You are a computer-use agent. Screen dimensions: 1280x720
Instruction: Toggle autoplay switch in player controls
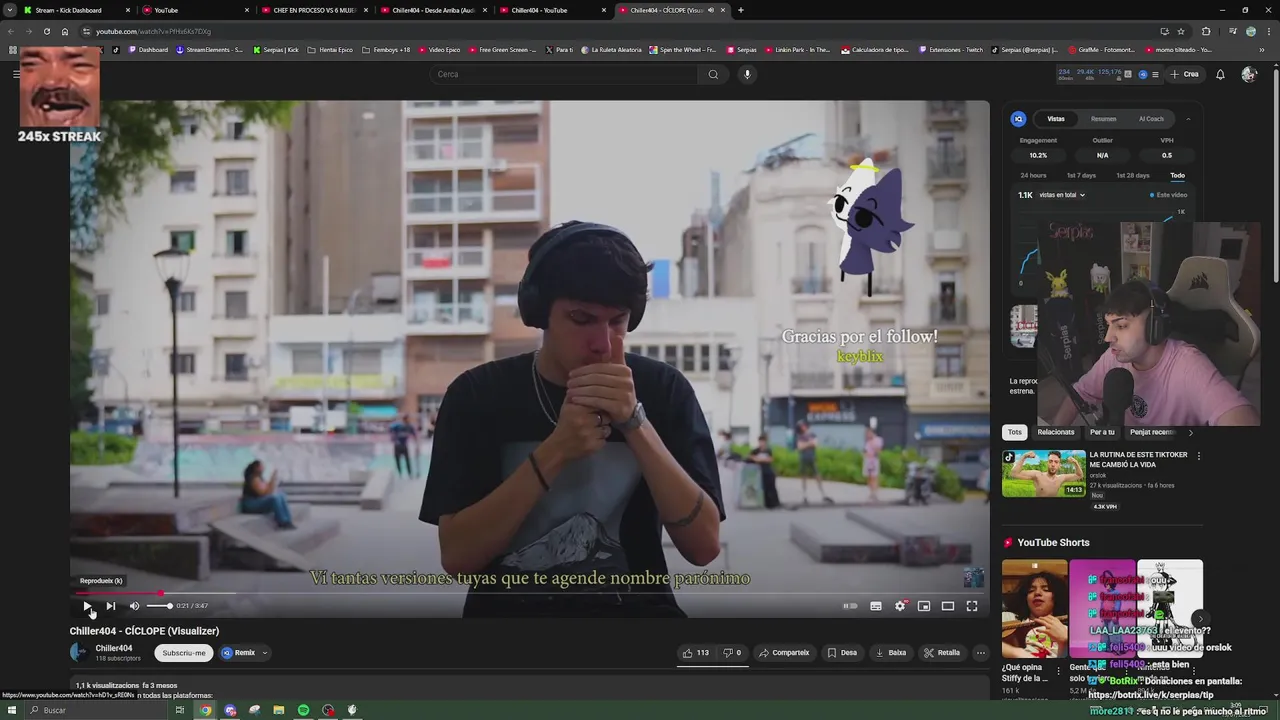click(x=850, y=606)
